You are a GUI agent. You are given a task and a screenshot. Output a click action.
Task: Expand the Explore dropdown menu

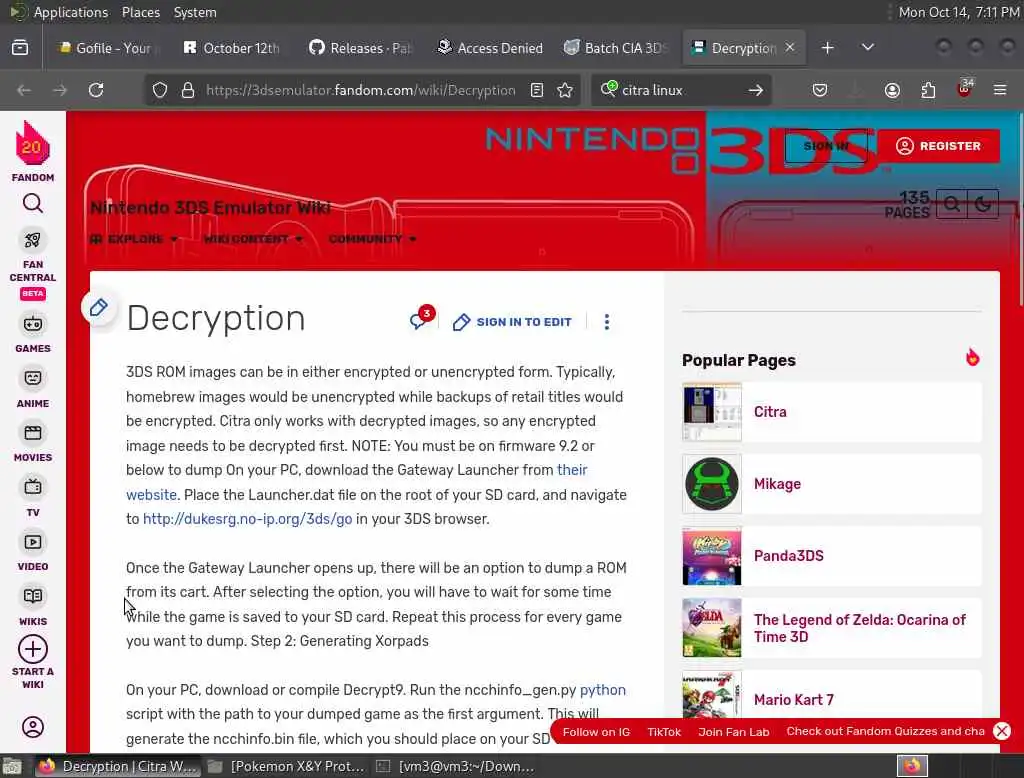(x=134, y=239)
